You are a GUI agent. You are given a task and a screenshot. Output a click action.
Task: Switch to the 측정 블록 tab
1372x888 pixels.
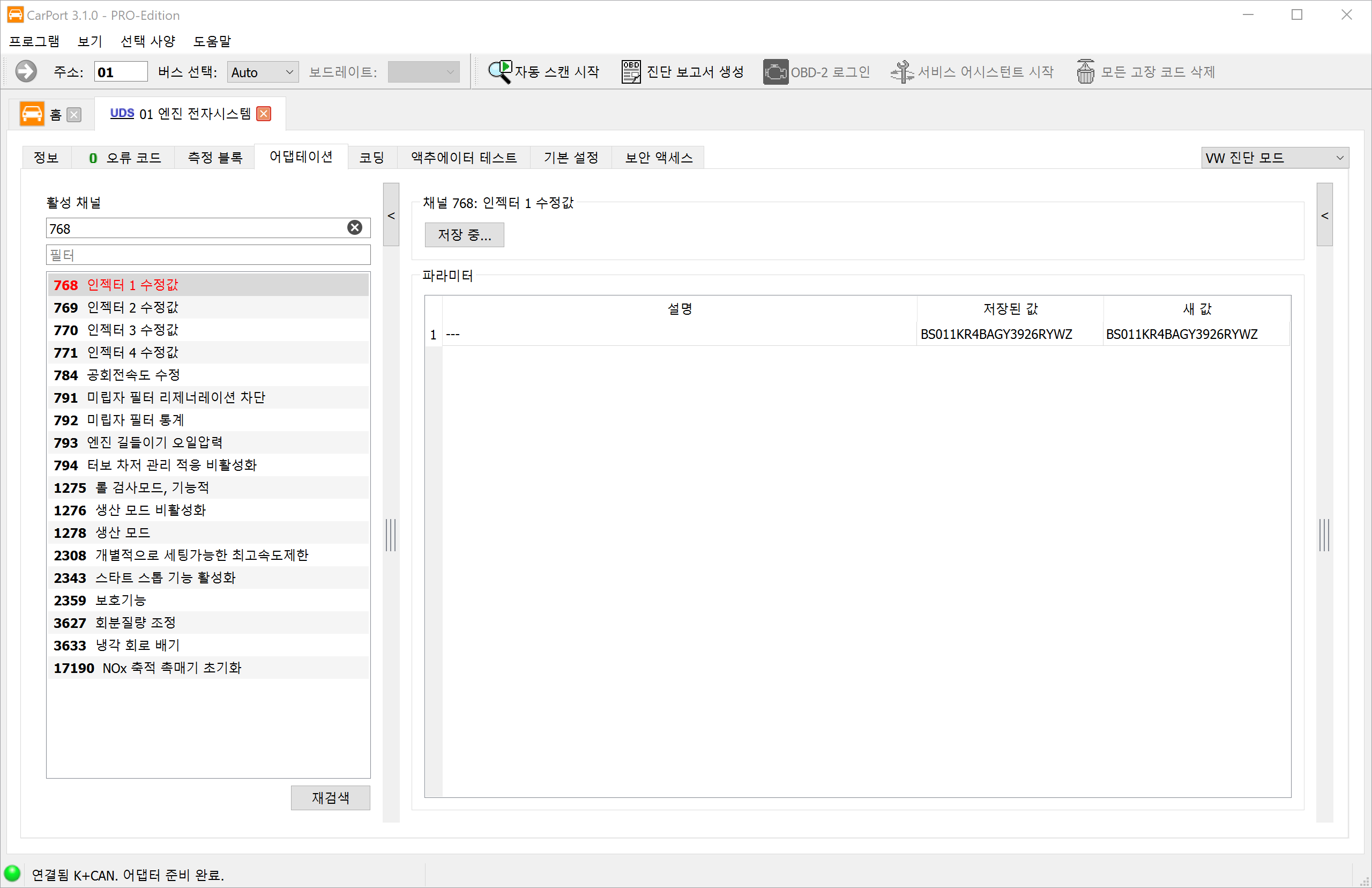[215, 158]
